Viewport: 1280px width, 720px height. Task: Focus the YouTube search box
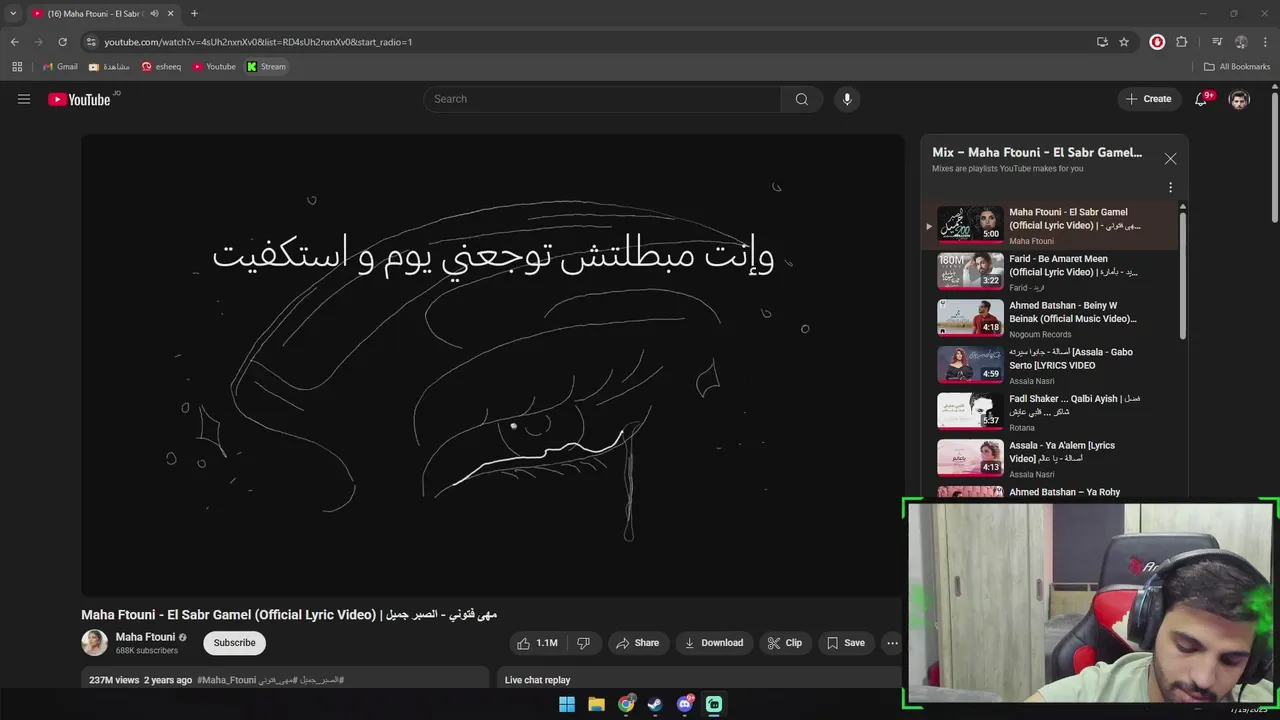point(602,99)
